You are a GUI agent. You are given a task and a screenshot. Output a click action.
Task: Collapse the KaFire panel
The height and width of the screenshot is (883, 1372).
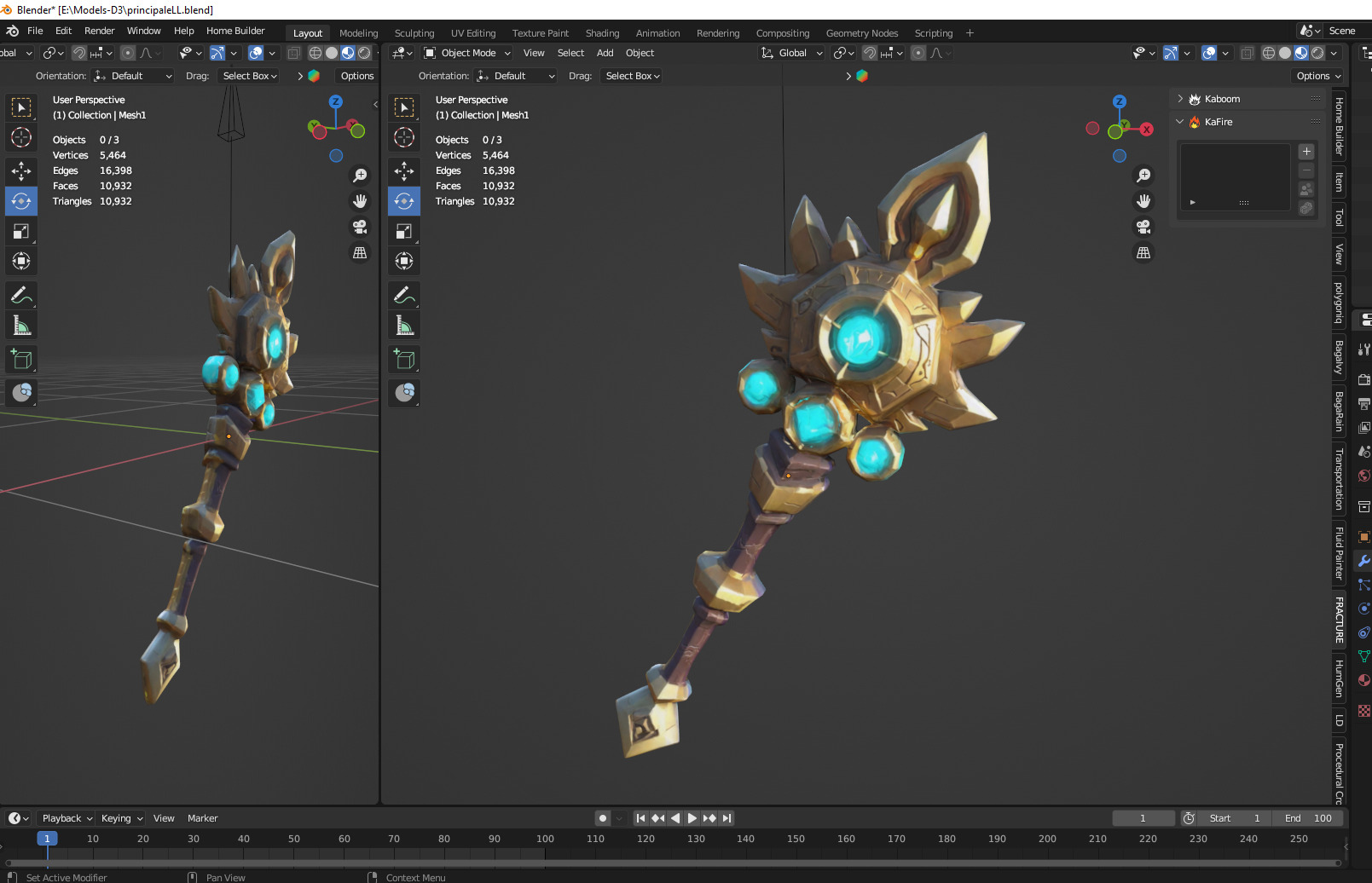pos(1180,122)
